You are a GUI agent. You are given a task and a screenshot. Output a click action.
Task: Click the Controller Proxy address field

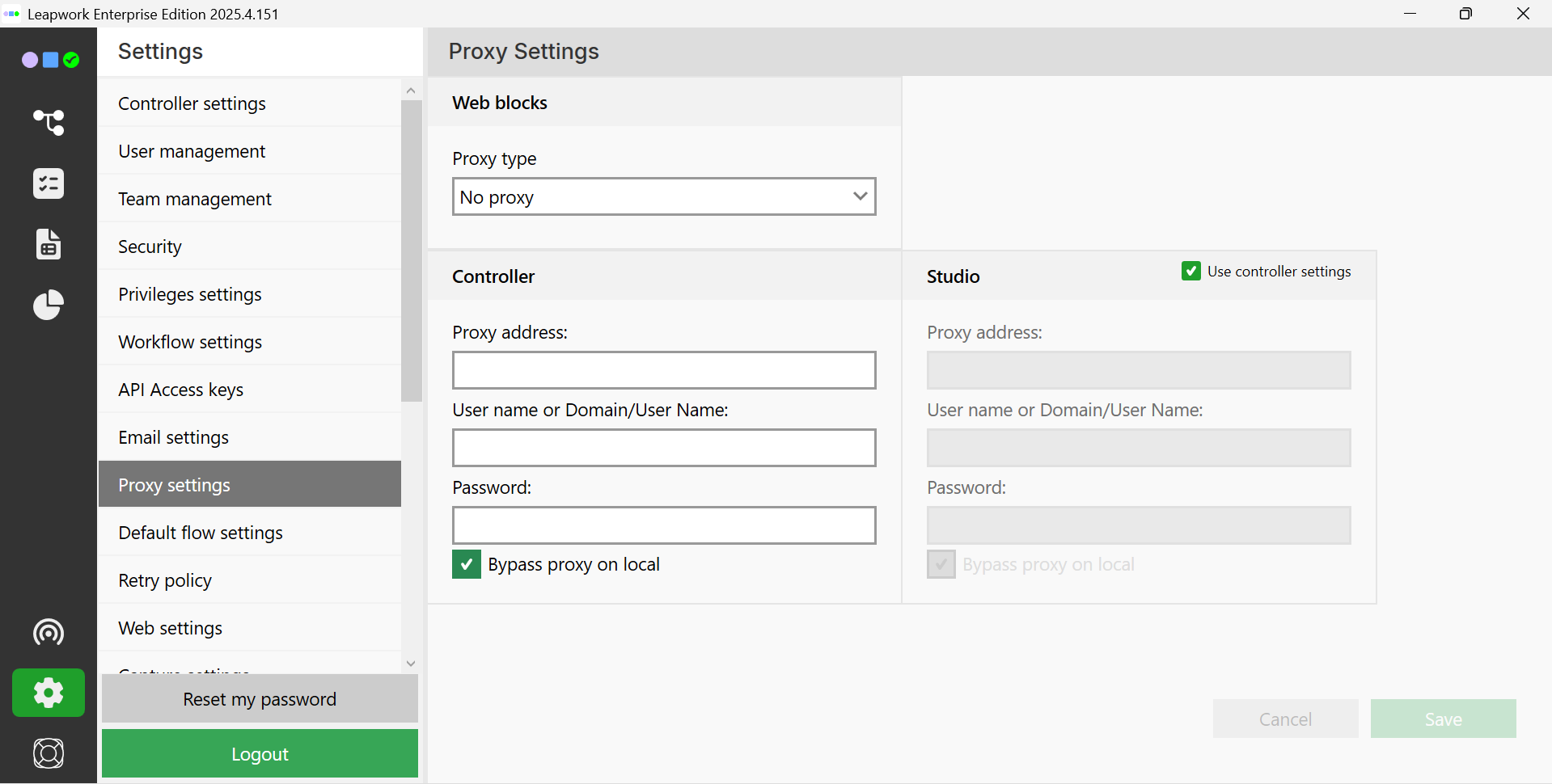click(x=663, y=370)
